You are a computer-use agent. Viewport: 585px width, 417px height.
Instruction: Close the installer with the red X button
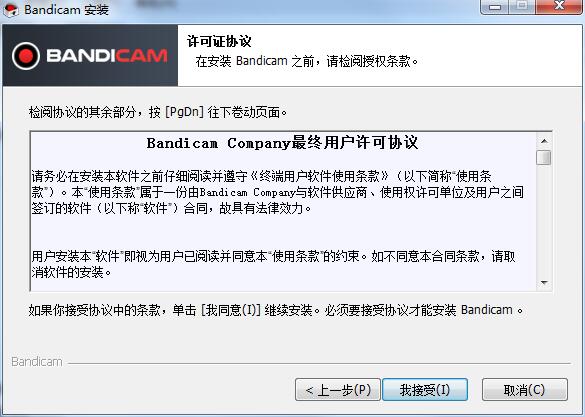(559, 6)
